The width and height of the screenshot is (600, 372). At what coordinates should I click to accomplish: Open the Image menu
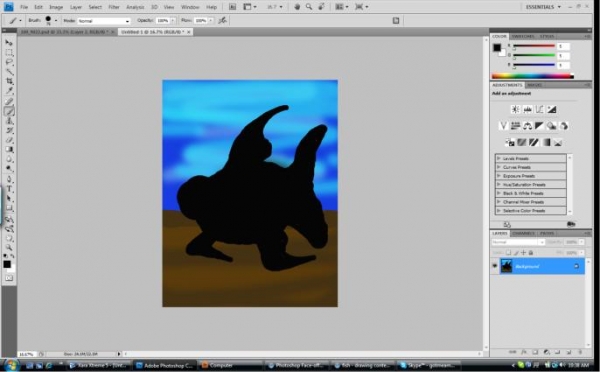(55, 7)
